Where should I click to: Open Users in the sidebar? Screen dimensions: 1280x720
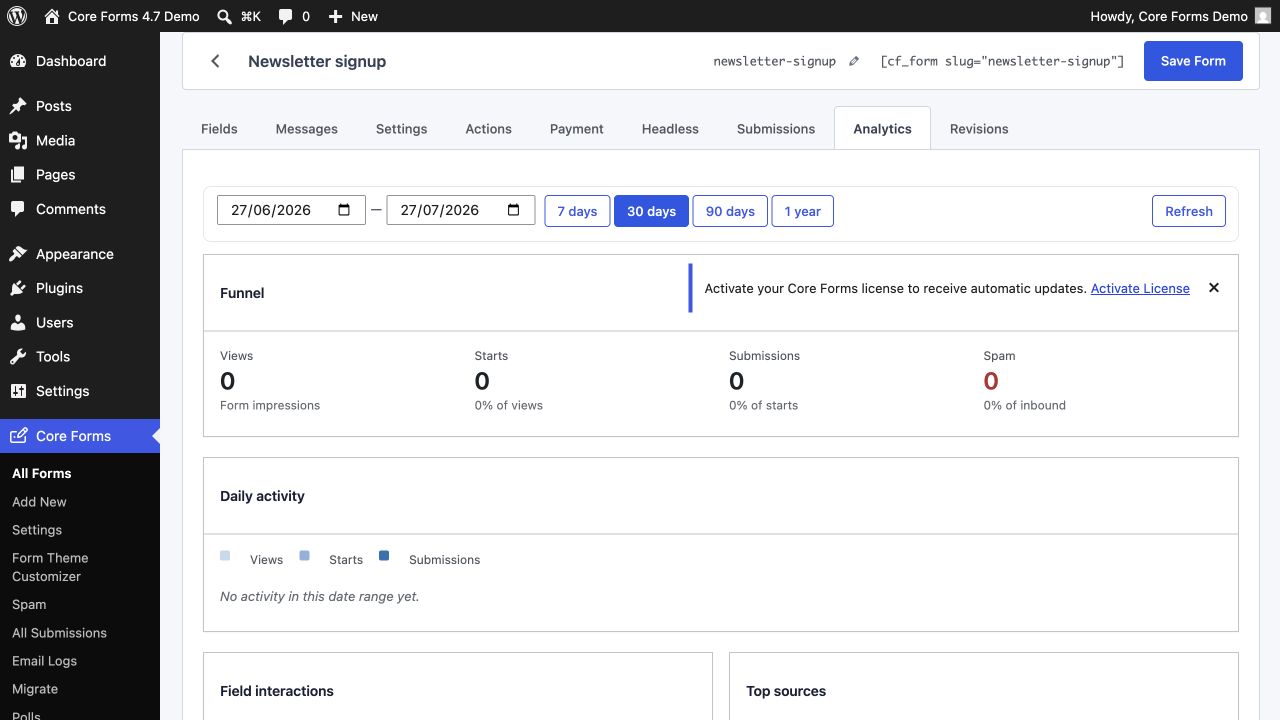pos(80,322)
